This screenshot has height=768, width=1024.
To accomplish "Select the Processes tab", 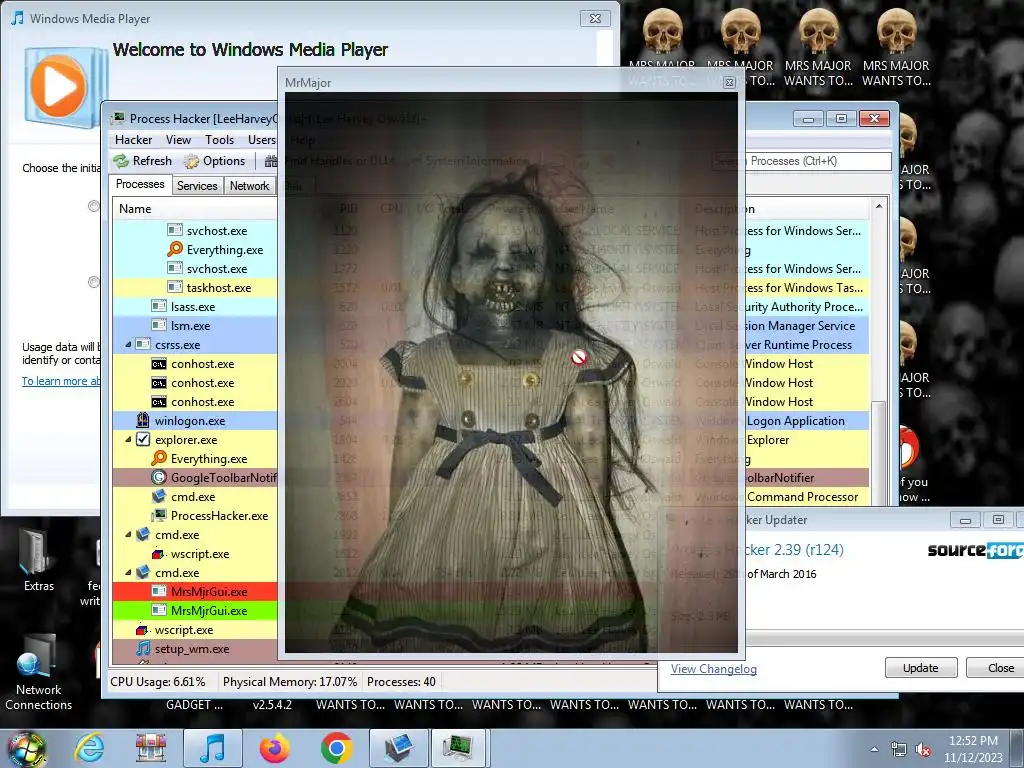I will pos(140,184).
